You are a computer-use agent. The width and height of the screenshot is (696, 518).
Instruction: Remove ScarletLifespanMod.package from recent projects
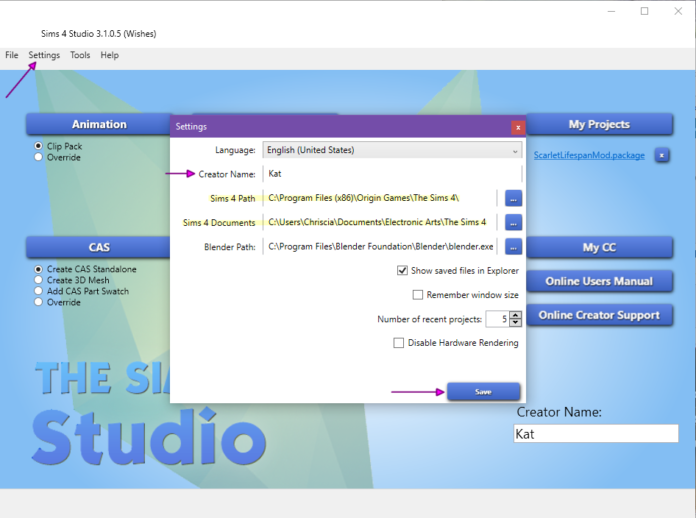tap(662, 155)
